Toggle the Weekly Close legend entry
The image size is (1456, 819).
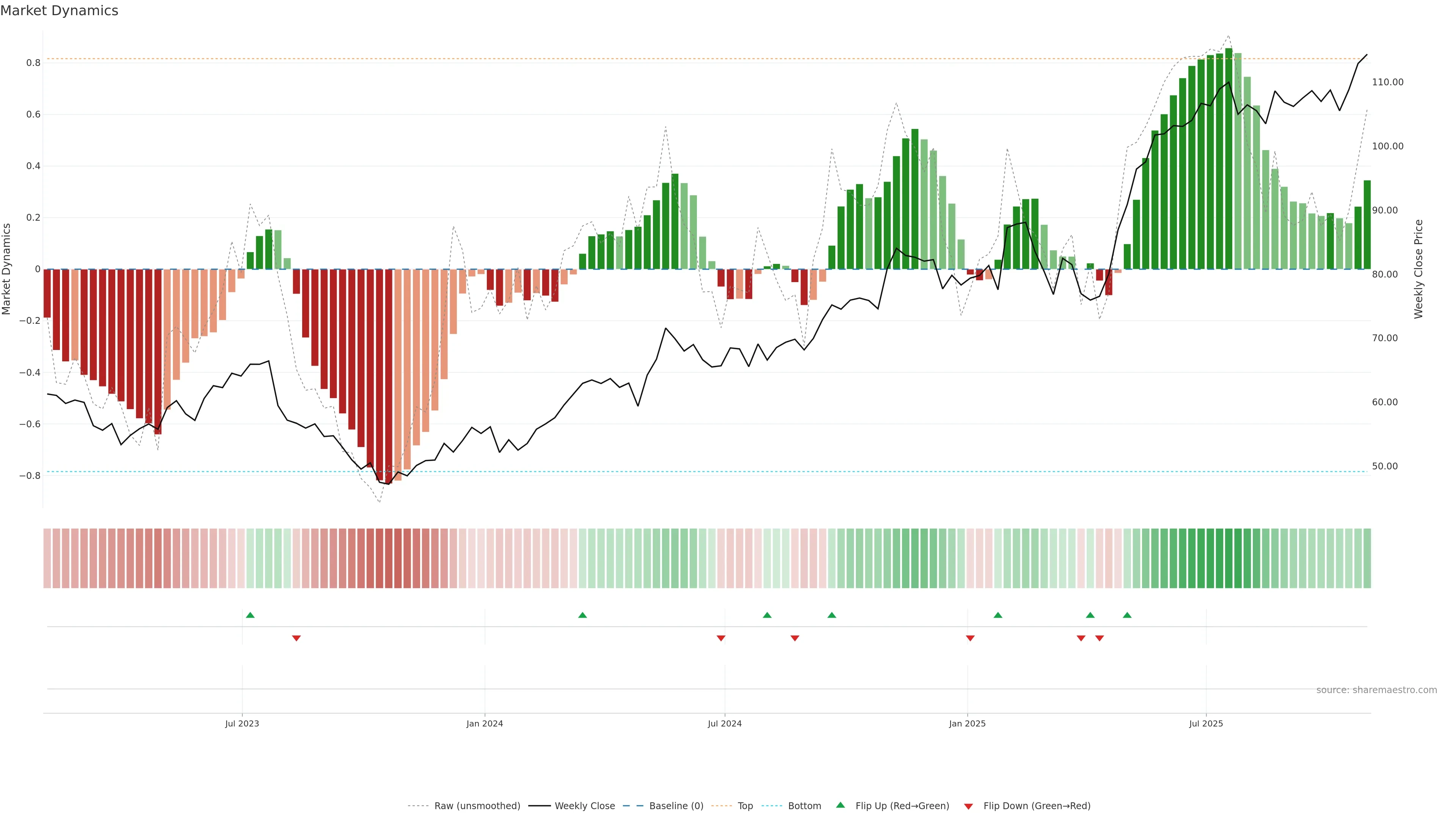[584, 806]
